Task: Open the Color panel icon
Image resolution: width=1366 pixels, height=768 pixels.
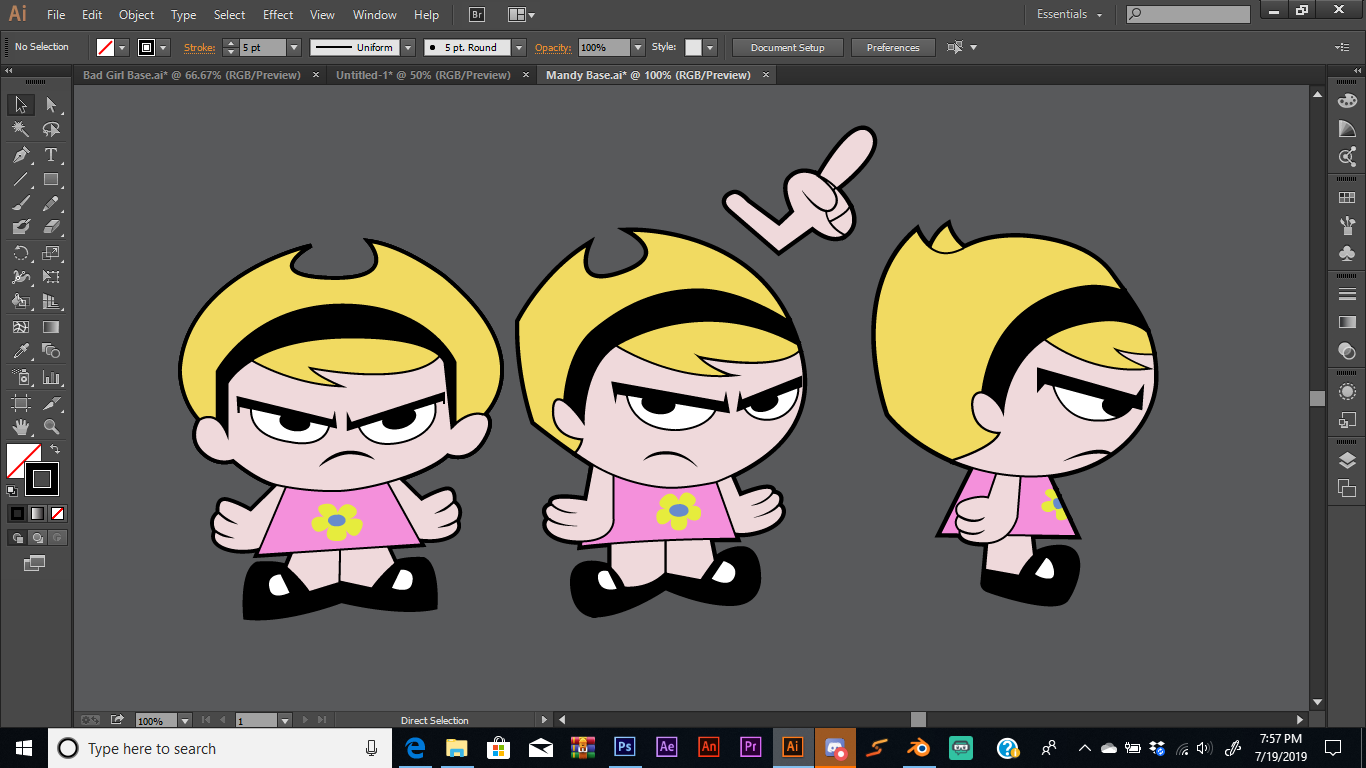Action: click(x=1347, y=101)
